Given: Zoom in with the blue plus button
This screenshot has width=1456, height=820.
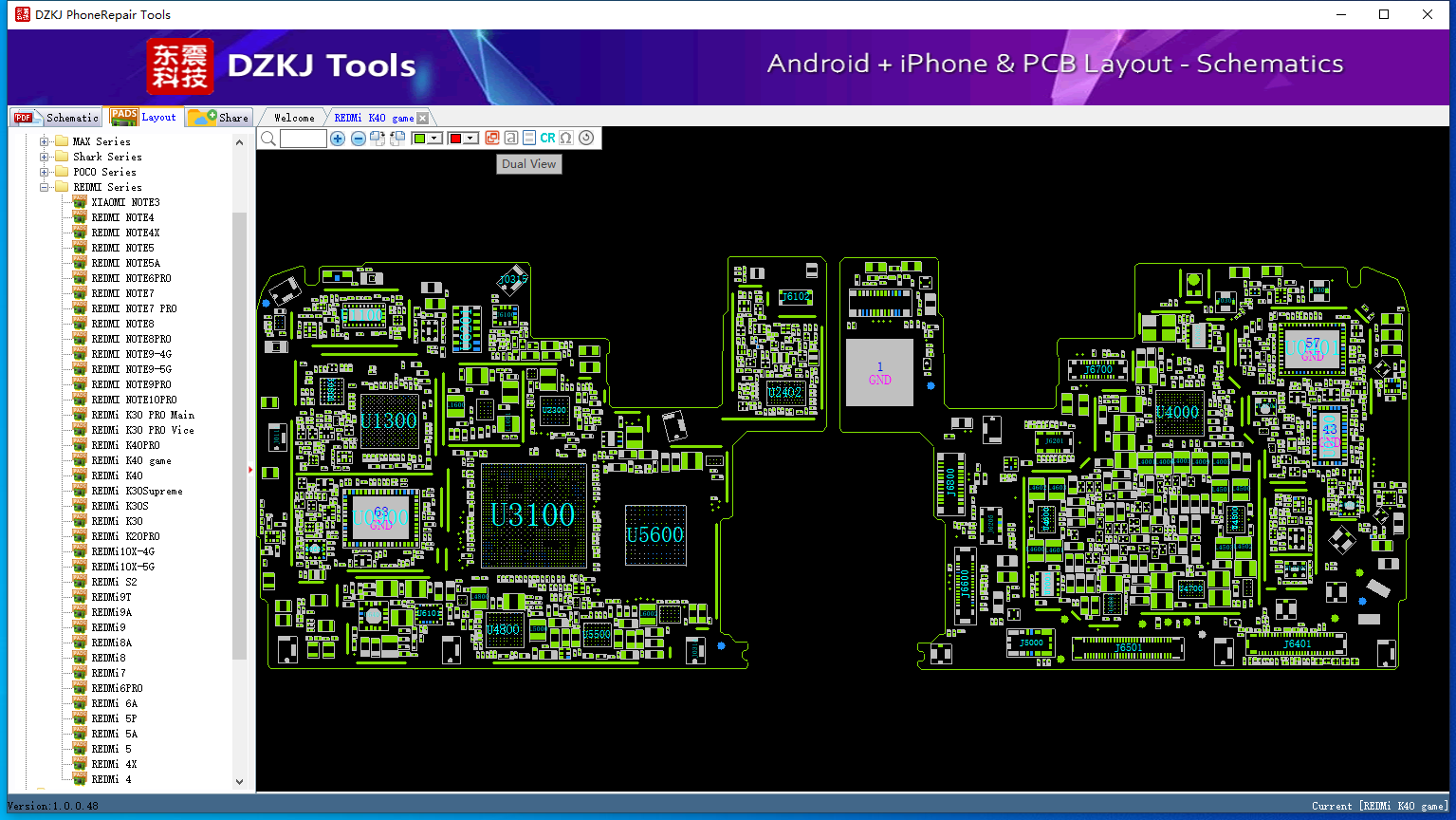Looking at the screenshot, I should coord(338,139).
